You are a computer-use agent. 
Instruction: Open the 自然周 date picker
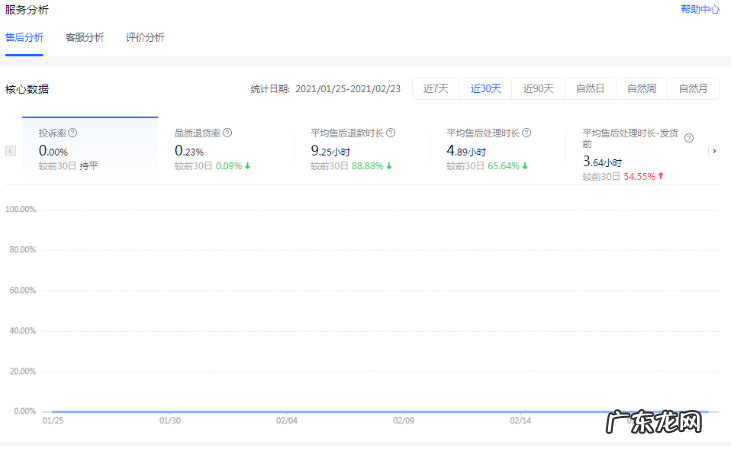(x=641, y=88)
